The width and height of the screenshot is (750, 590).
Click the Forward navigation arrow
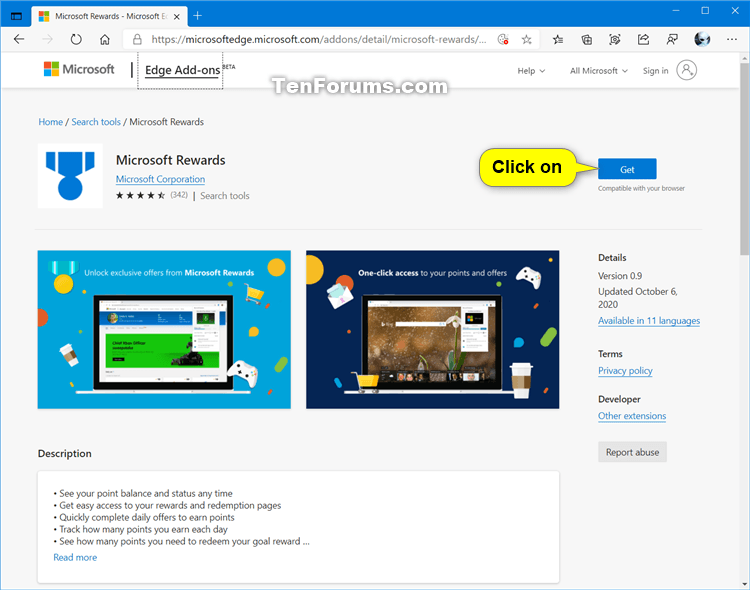[47, 39]
